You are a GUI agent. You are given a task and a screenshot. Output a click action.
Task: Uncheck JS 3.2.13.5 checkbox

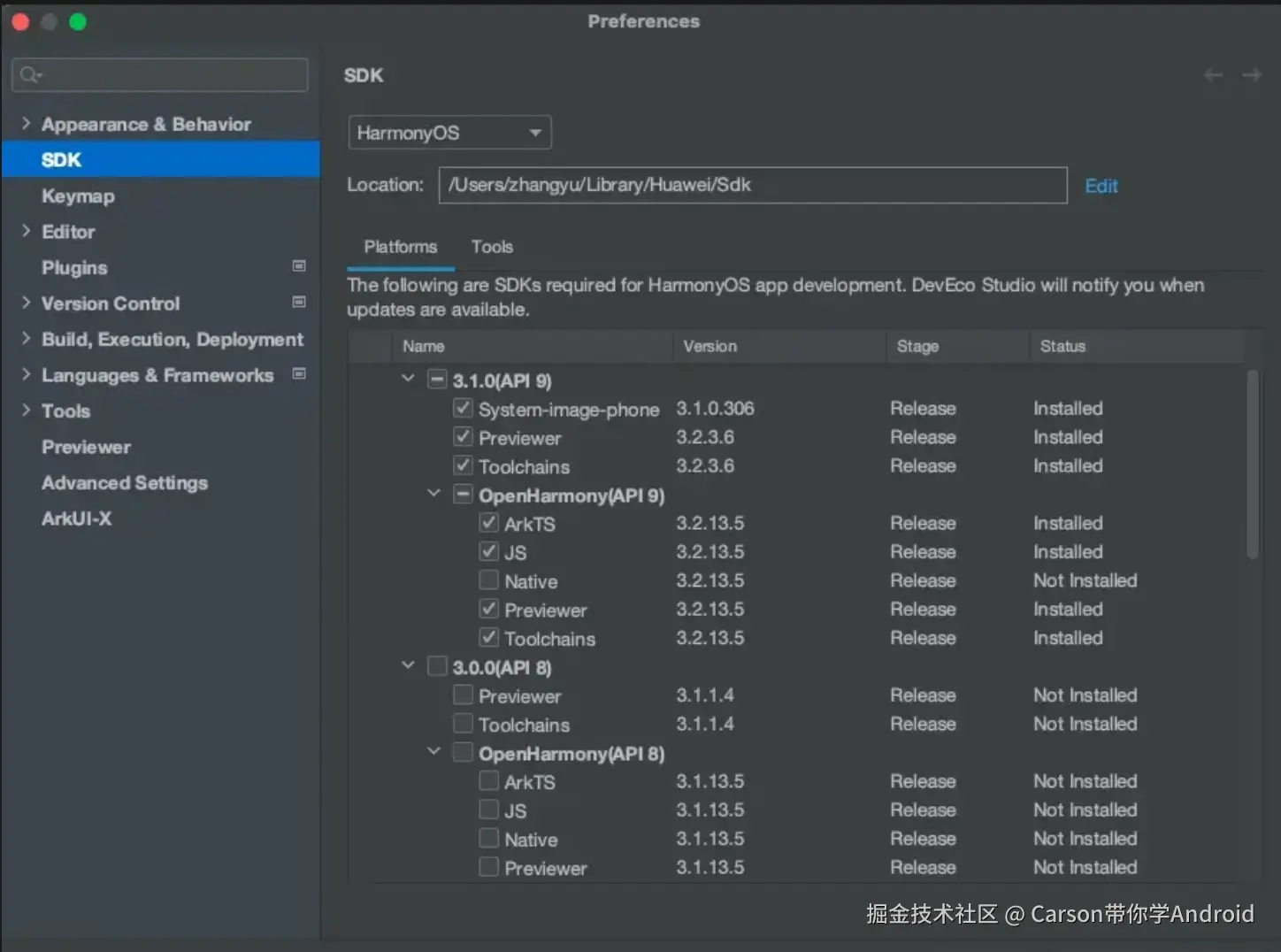point(488,551)
